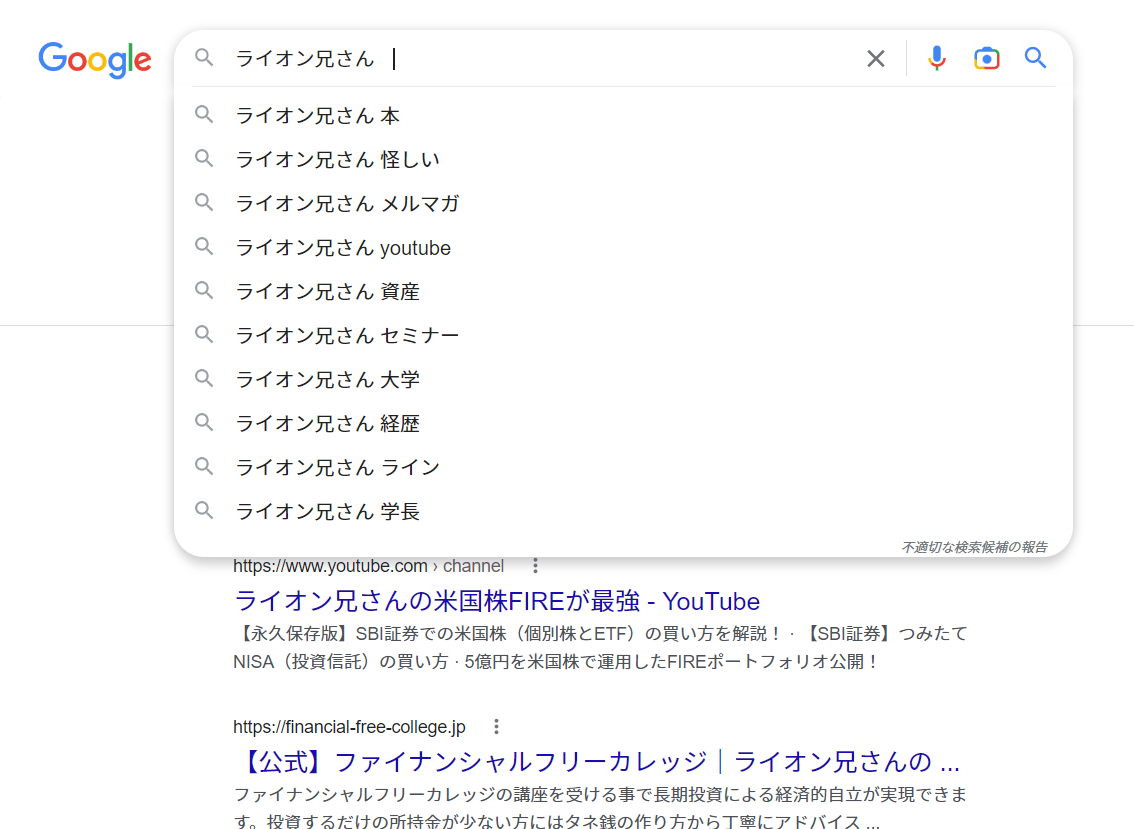Viewport: 1134px width, 829px height.
Task: Open image search via the camera icon
Action: click(x=986, y=58)
